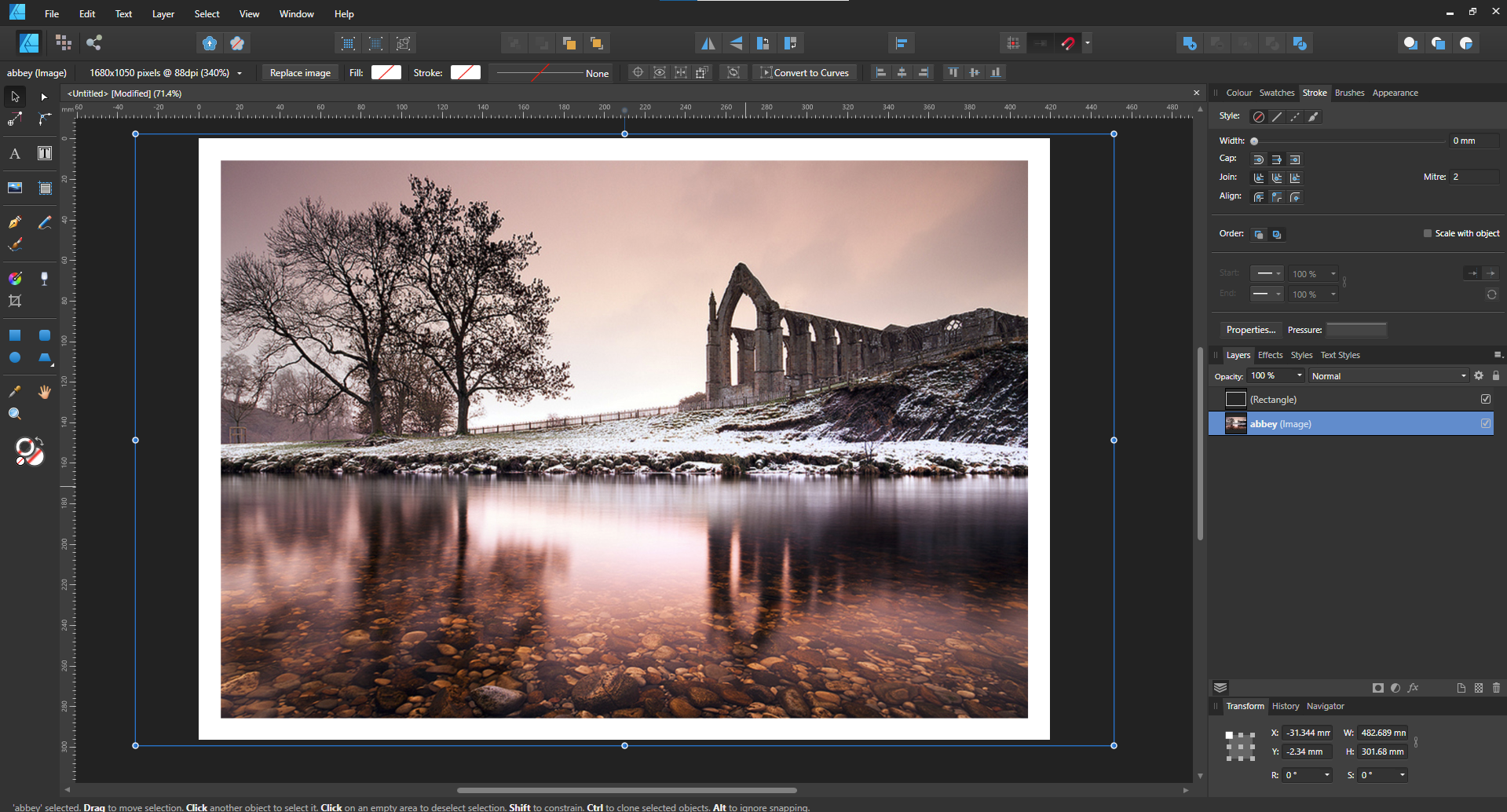Select the Ellipse shape tool

tap(15, 357)
